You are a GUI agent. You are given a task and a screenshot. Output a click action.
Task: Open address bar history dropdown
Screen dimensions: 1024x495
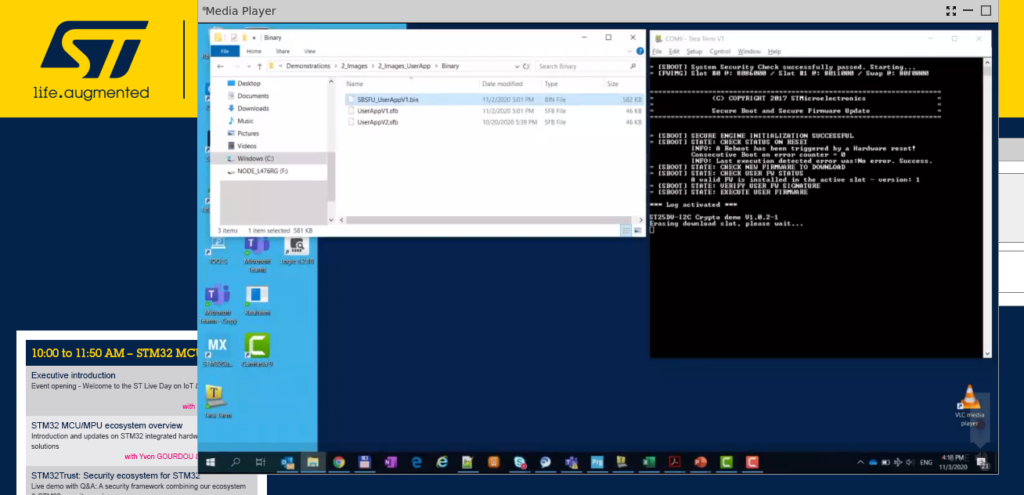click(x=517, y=66)
